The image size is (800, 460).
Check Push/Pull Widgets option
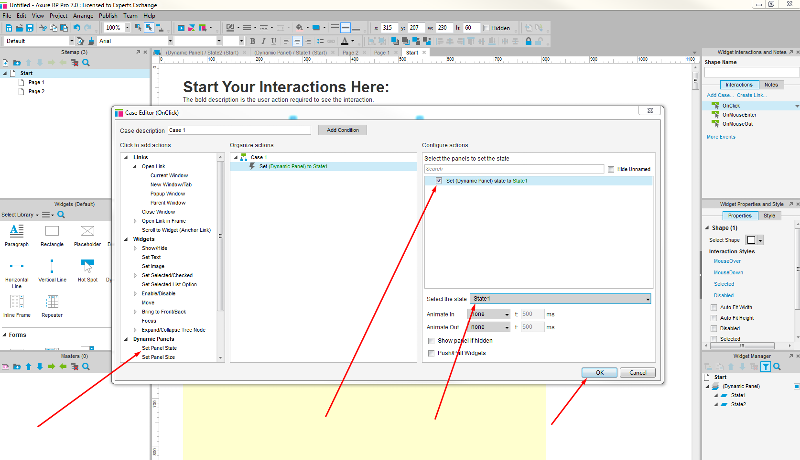[431, 353]
